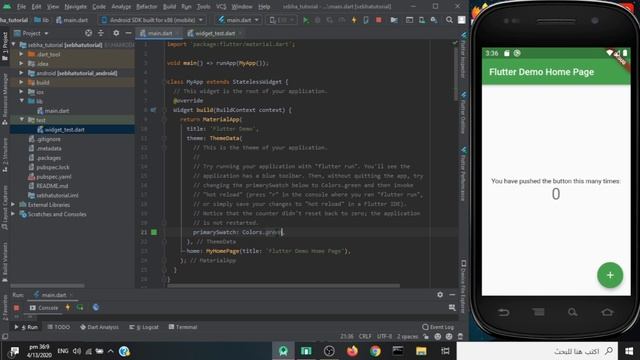This screenshot has width=640, height=360.
Task: Open Chrome from the taskbar
Action: click(375, 351)
